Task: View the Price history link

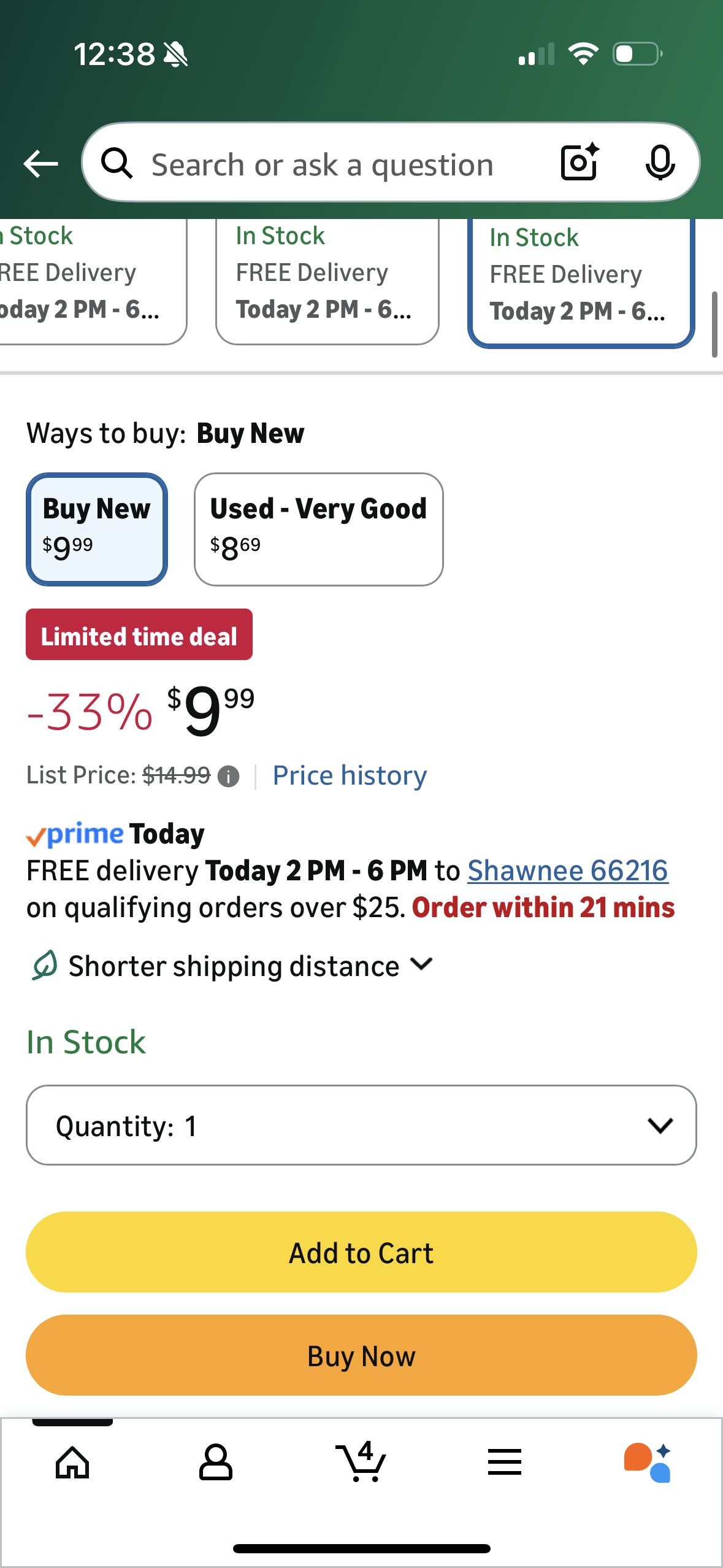Action: (x=350, y=775)
